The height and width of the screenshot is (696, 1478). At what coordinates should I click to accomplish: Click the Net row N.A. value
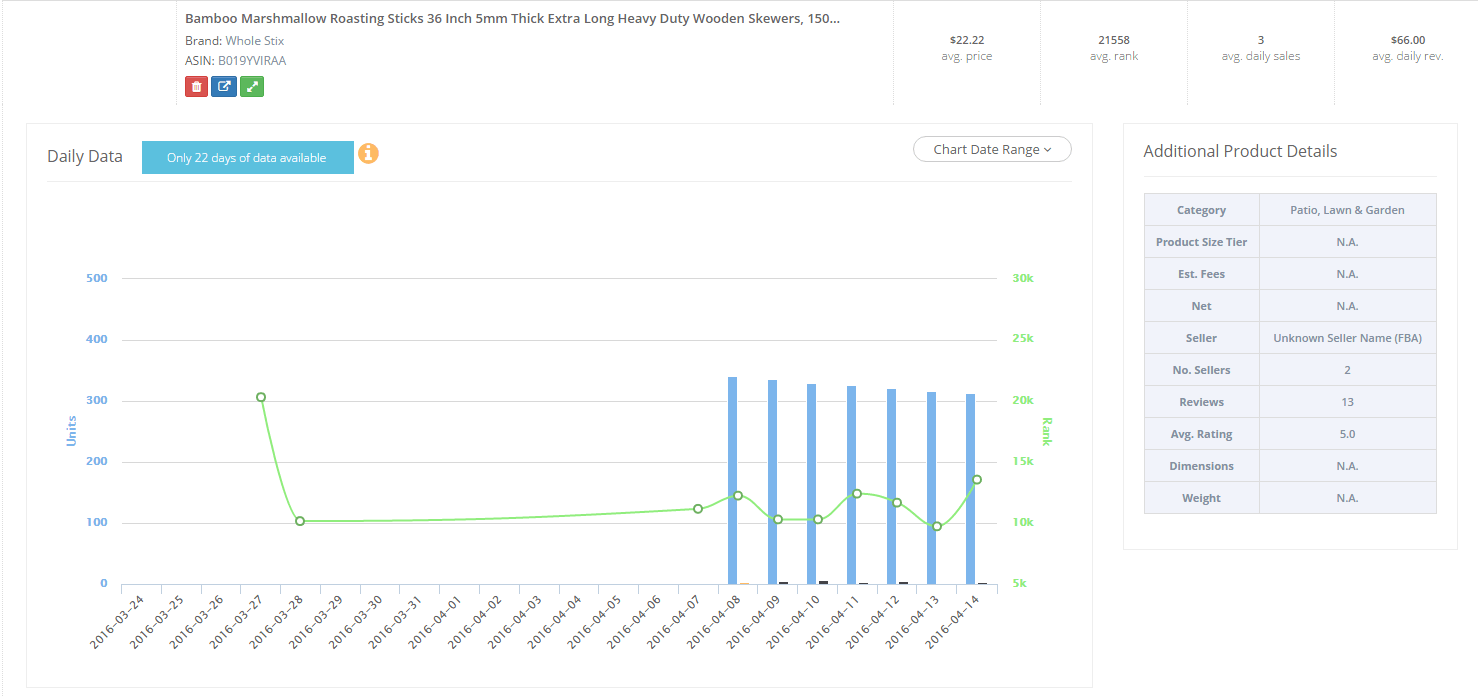1347,306
